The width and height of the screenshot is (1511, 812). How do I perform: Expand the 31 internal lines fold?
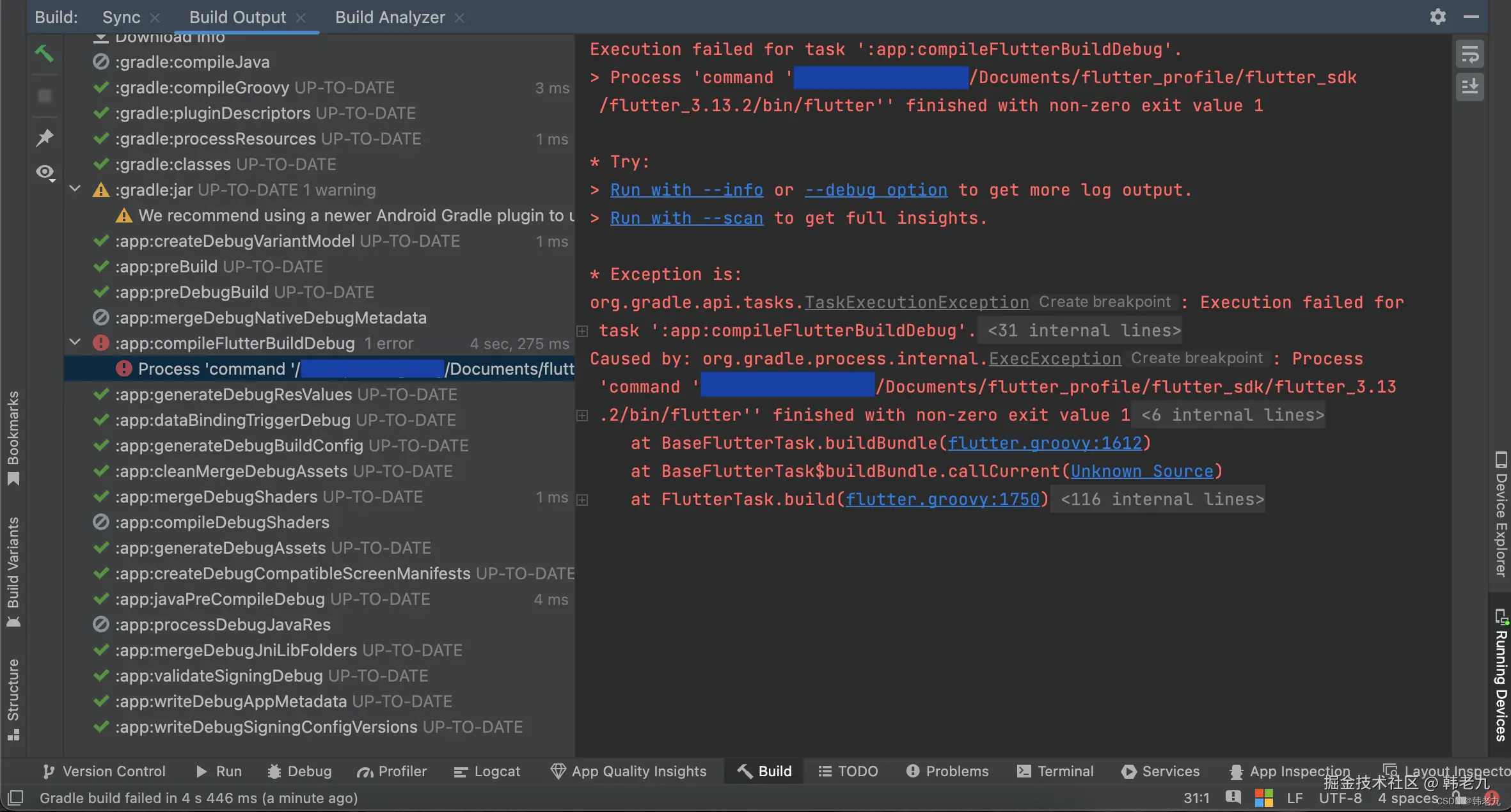(1084, 331)
